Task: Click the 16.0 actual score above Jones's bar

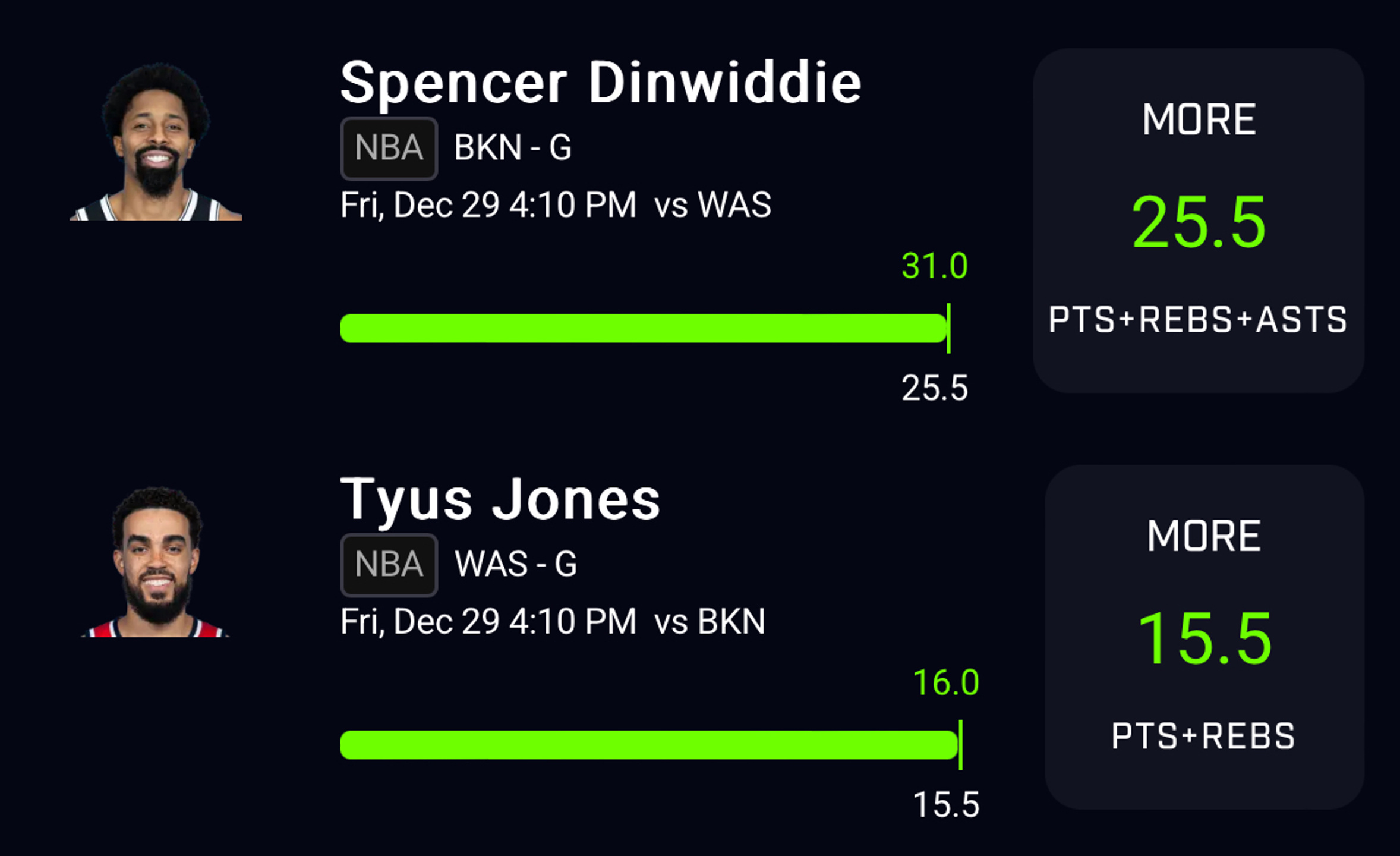Action: (946, 682)
